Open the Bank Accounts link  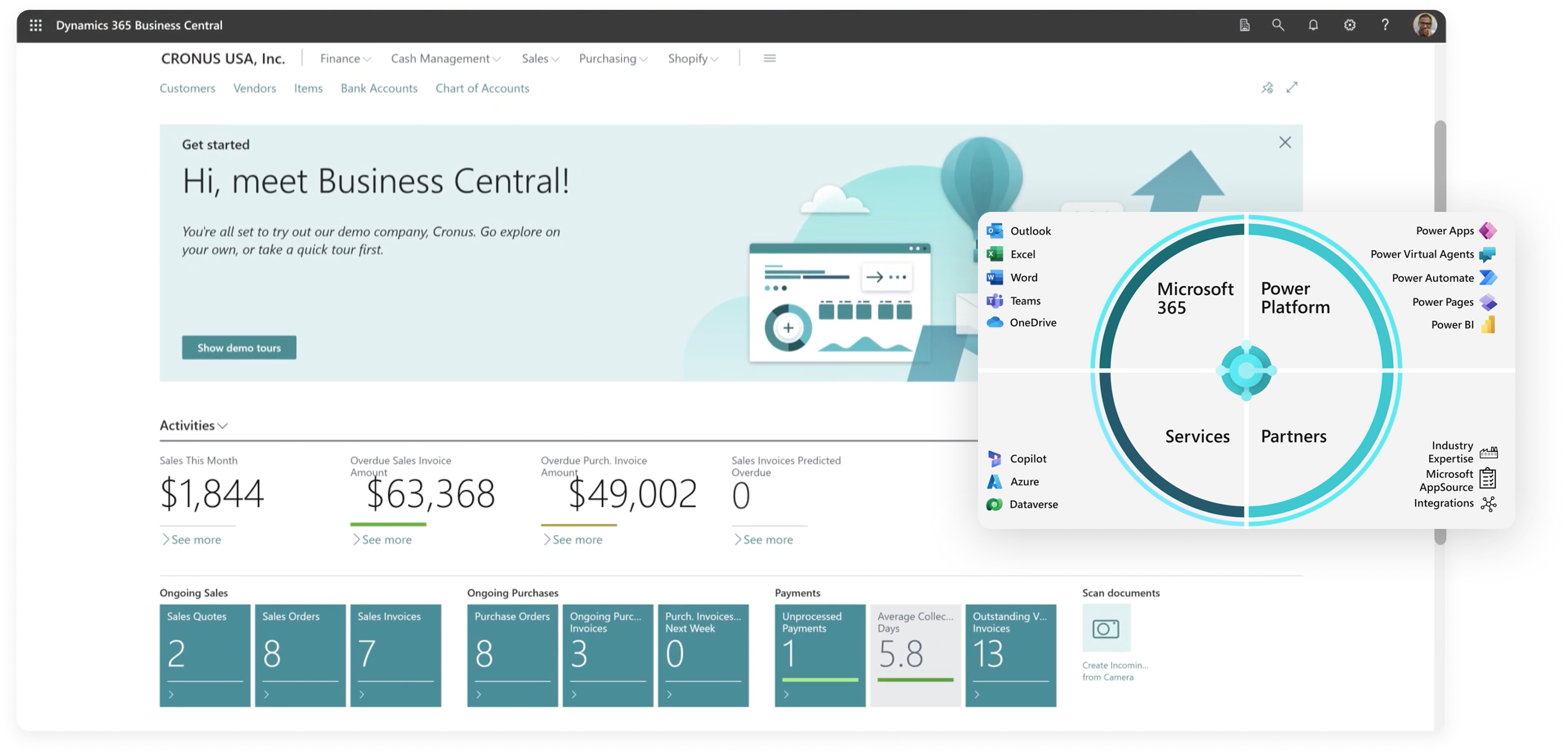[379, 88]
